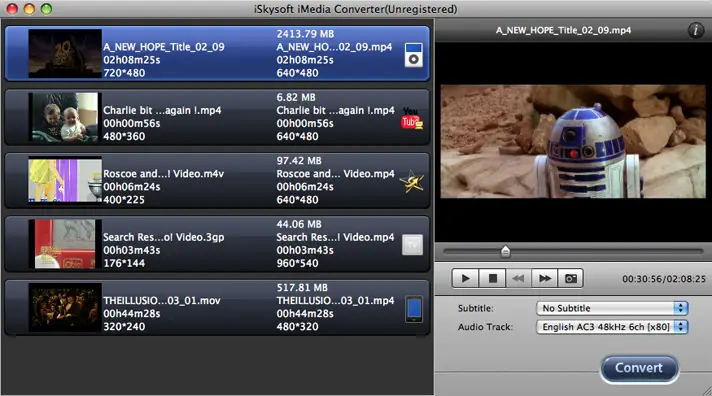Image resolution: width=712 pixels, height=396 pixels.
Task: Open the Audio Track dropdown
Action: coord(612,327)
